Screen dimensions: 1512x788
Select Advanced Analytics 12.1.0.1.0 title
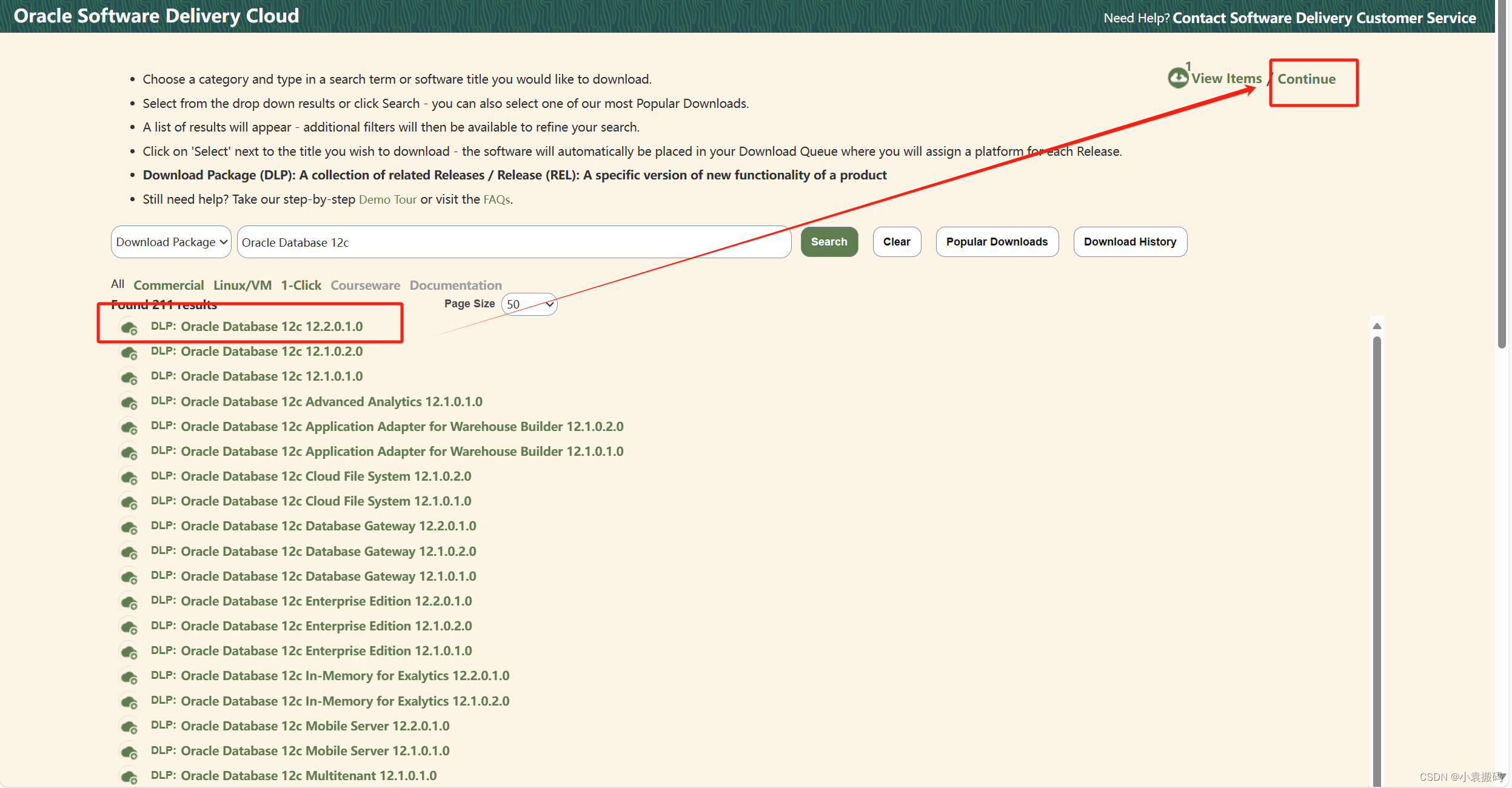[x=332, y=402]
